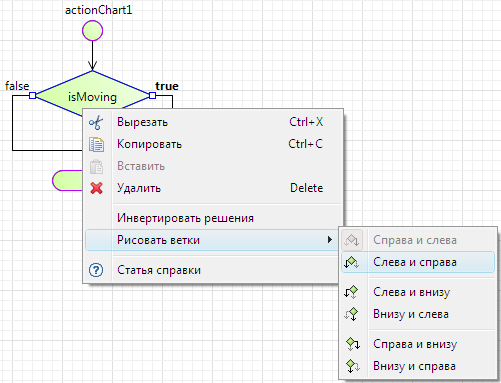Screen dimensions: 501x383
Task: Click the disabled Справа и слева option
Action: pyautogui.click(x=418, y=240)
